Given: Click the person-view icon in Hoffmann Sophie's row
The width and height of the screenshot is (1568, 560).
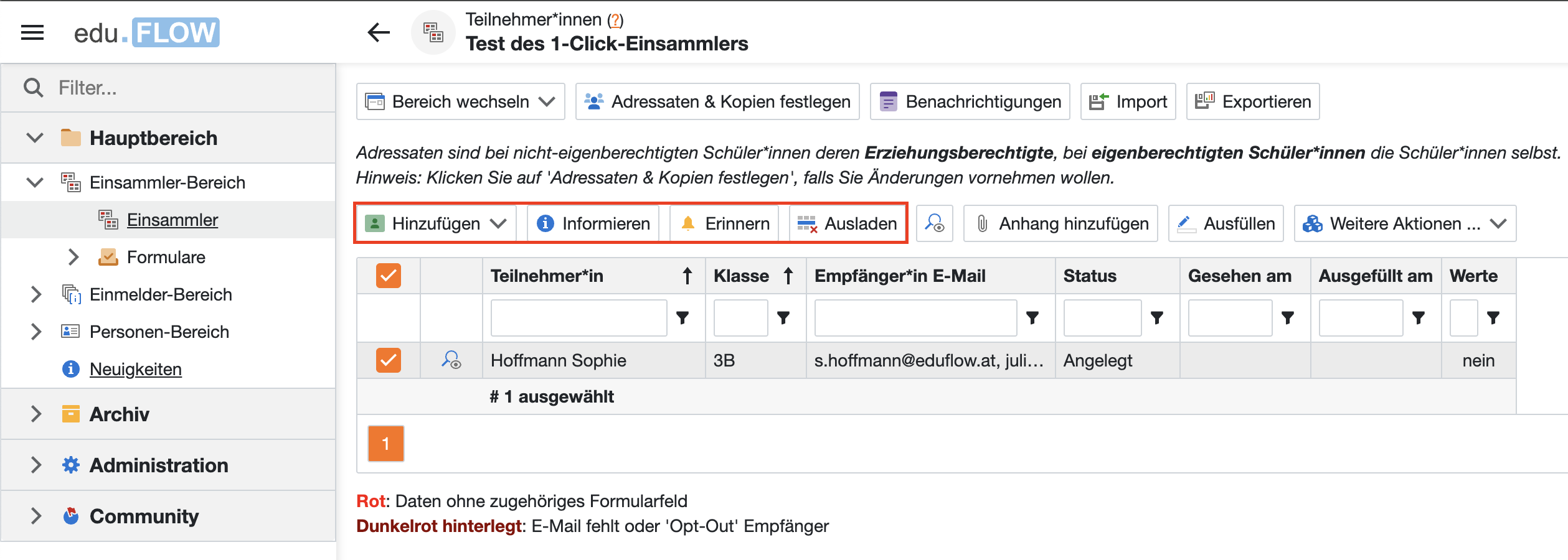Looking at the screenshot, I should coord(451,360).
